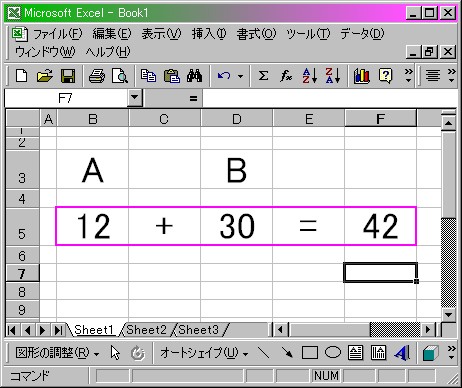Jump to last sheet tab scroll button
462x388 pixels.
58,330
